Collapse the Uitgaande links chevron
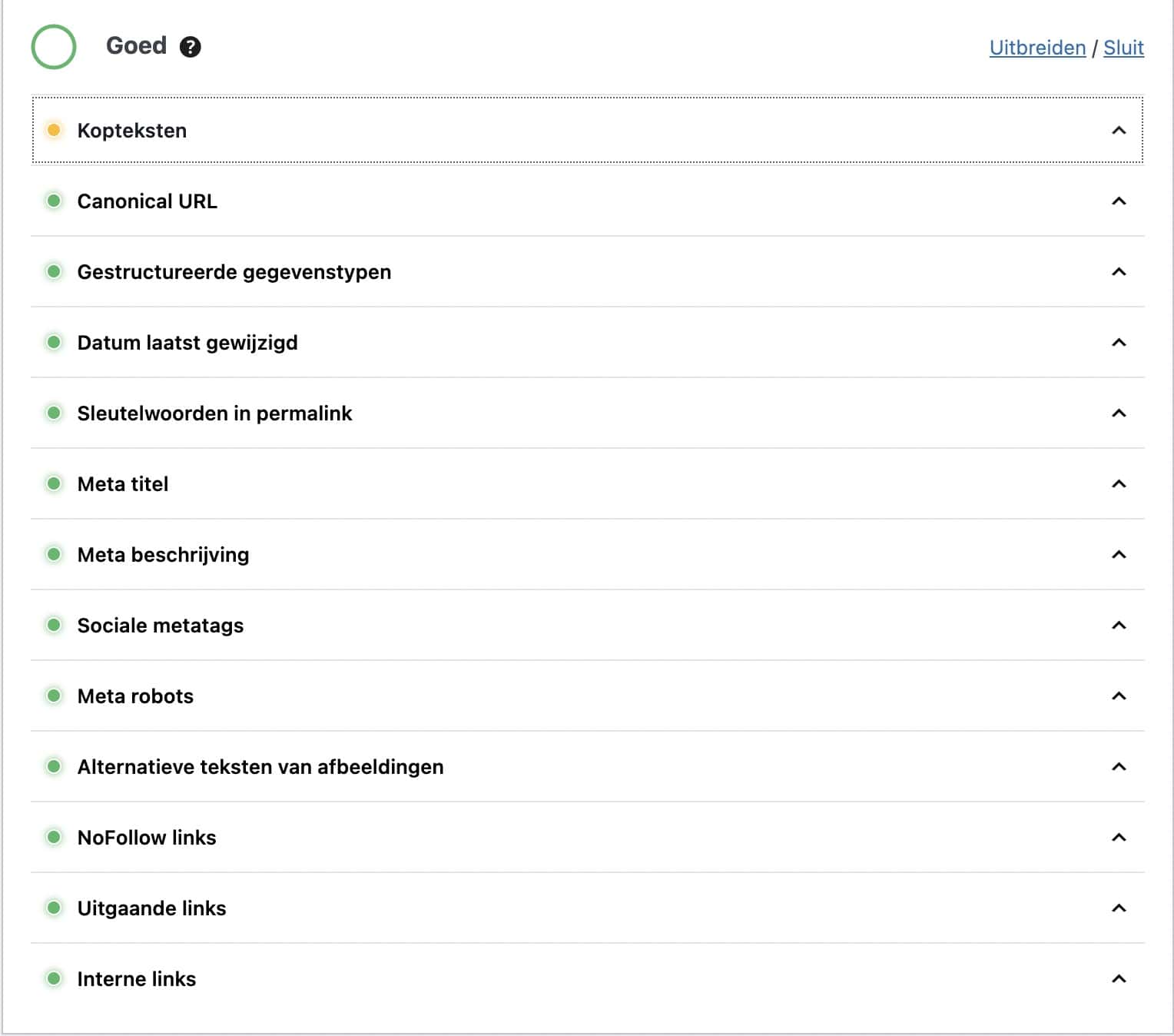1174x1036 pixels. 1119,908
